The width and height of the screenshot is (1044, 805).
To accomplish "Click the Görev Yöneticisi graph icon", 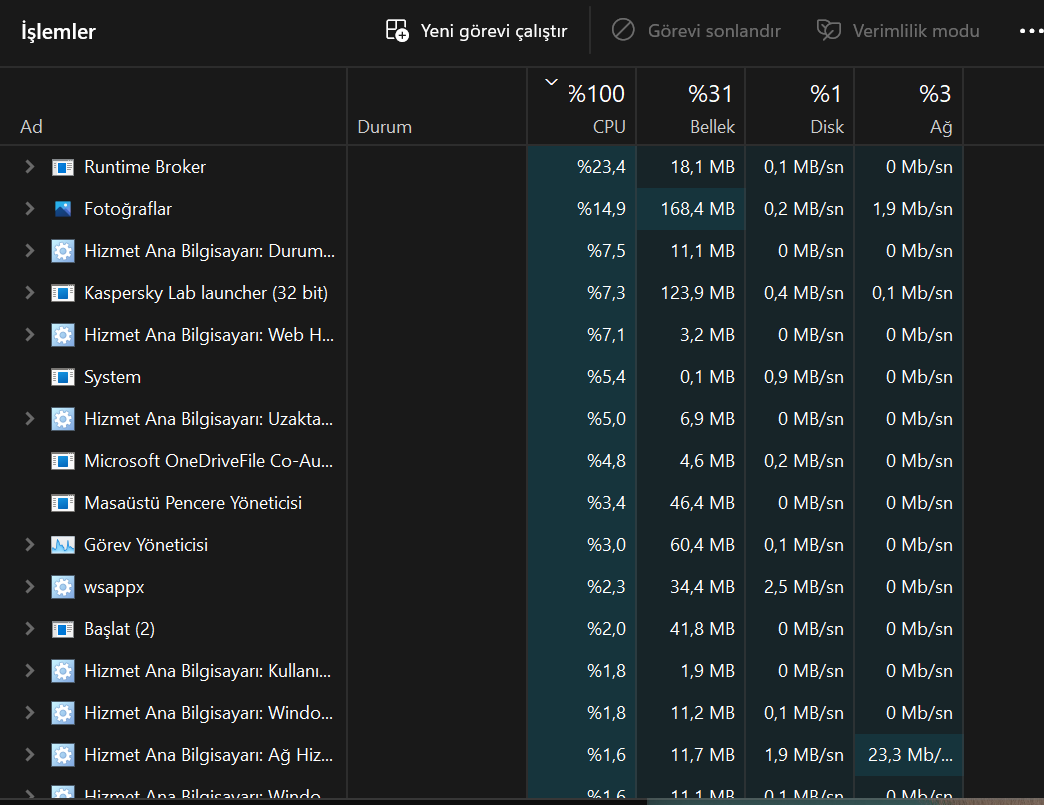I will pyautogui.click(x=63, y=545).
